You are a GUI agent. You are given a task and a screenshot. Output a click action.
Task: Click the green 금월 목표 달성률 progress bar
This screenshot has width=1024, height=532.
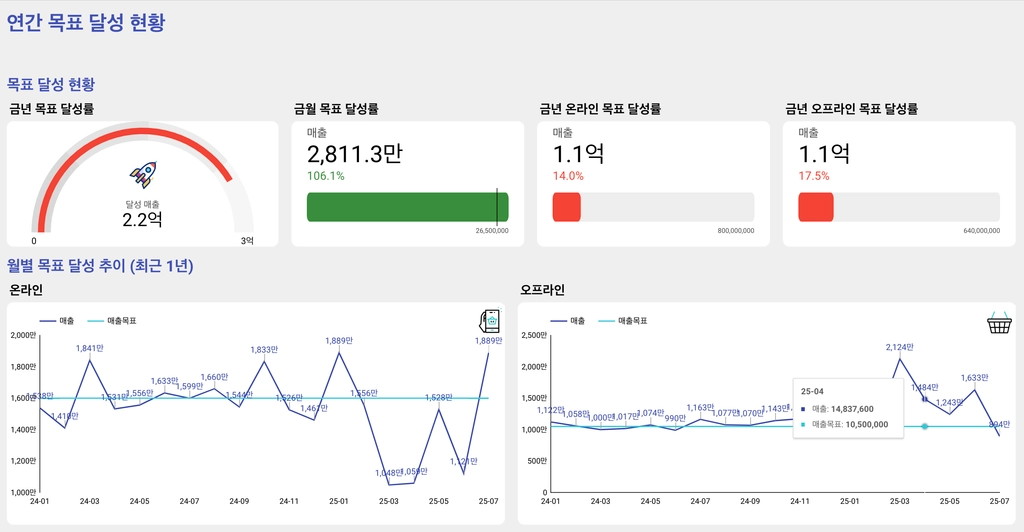pyautogui.click(x=408, y=207)
